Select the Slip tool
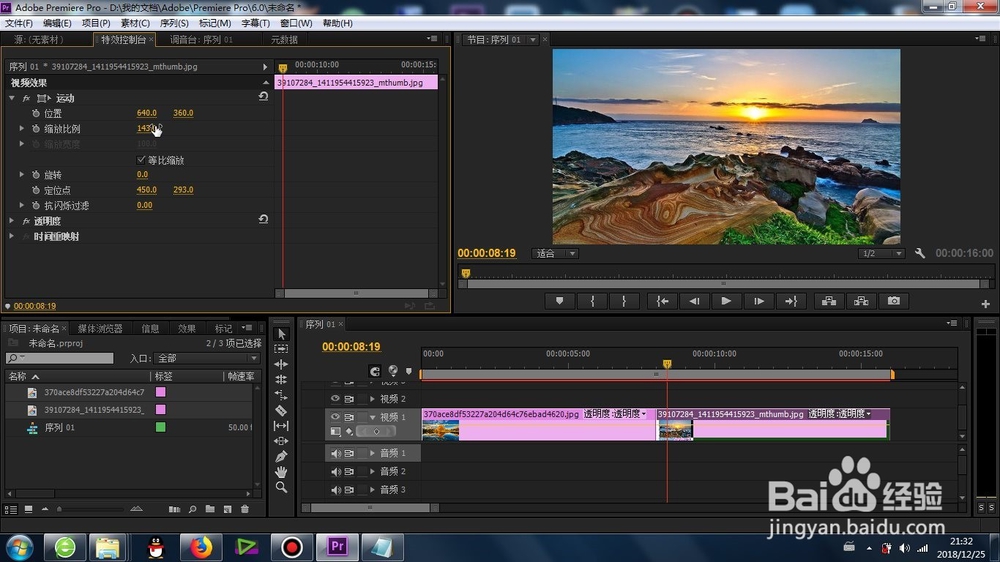 tap(281, 425)
